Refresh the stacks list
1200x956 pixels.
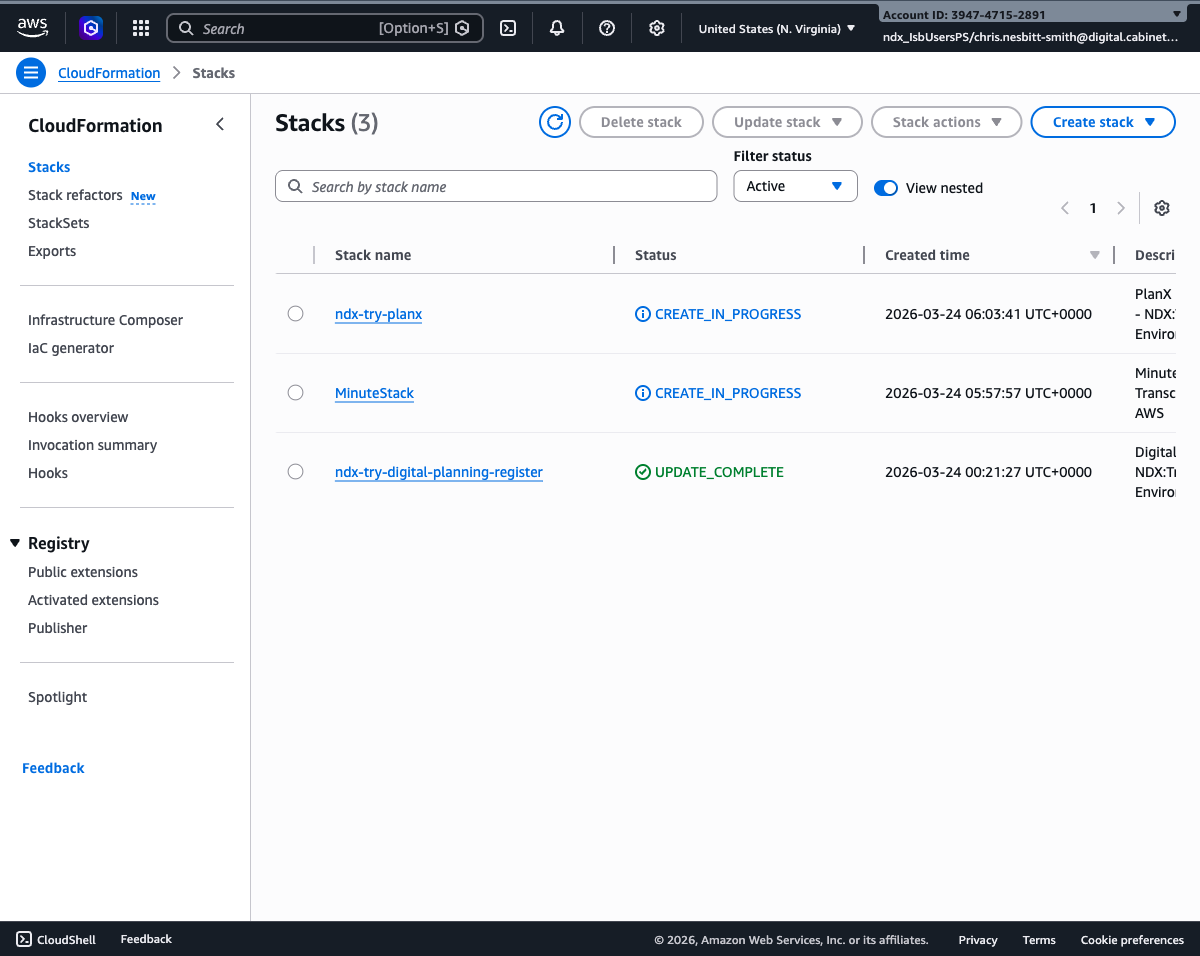(555, 121)
